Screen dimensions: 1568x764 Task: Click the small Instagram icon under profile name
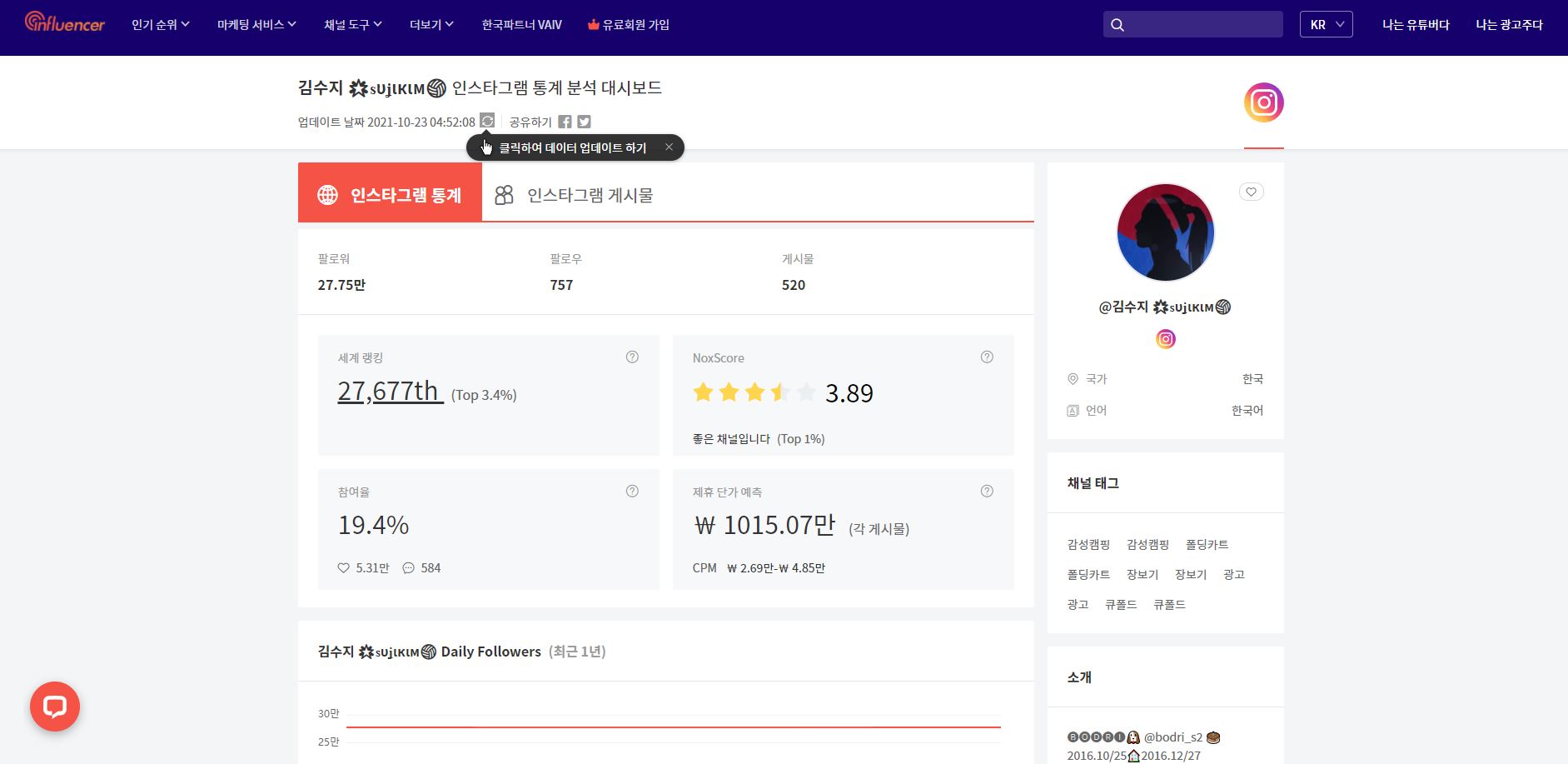point(1165,339)
